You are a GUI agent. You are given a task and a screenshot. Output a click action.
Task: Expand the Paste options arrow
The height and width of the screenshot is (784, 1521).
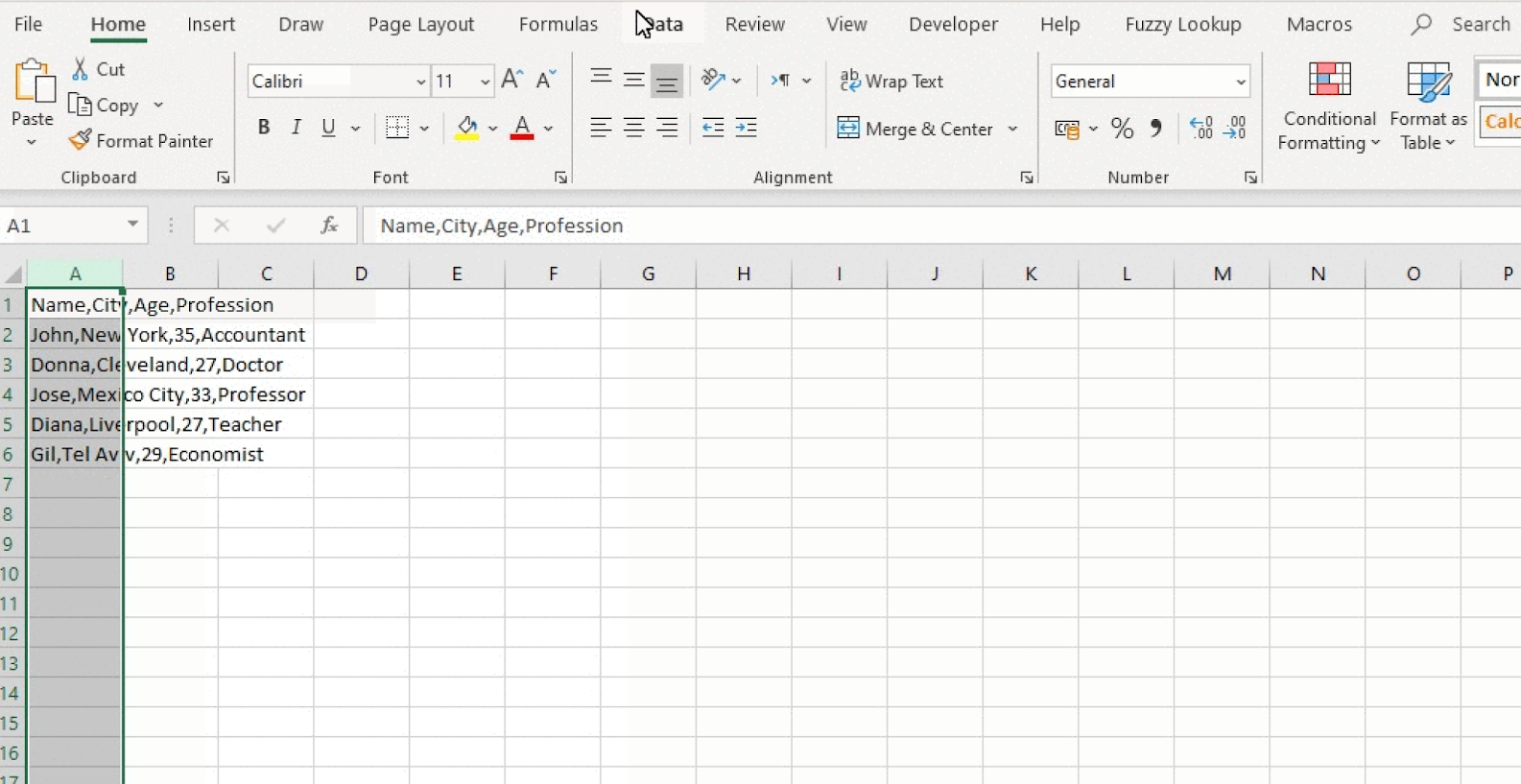tap(32, 142)
